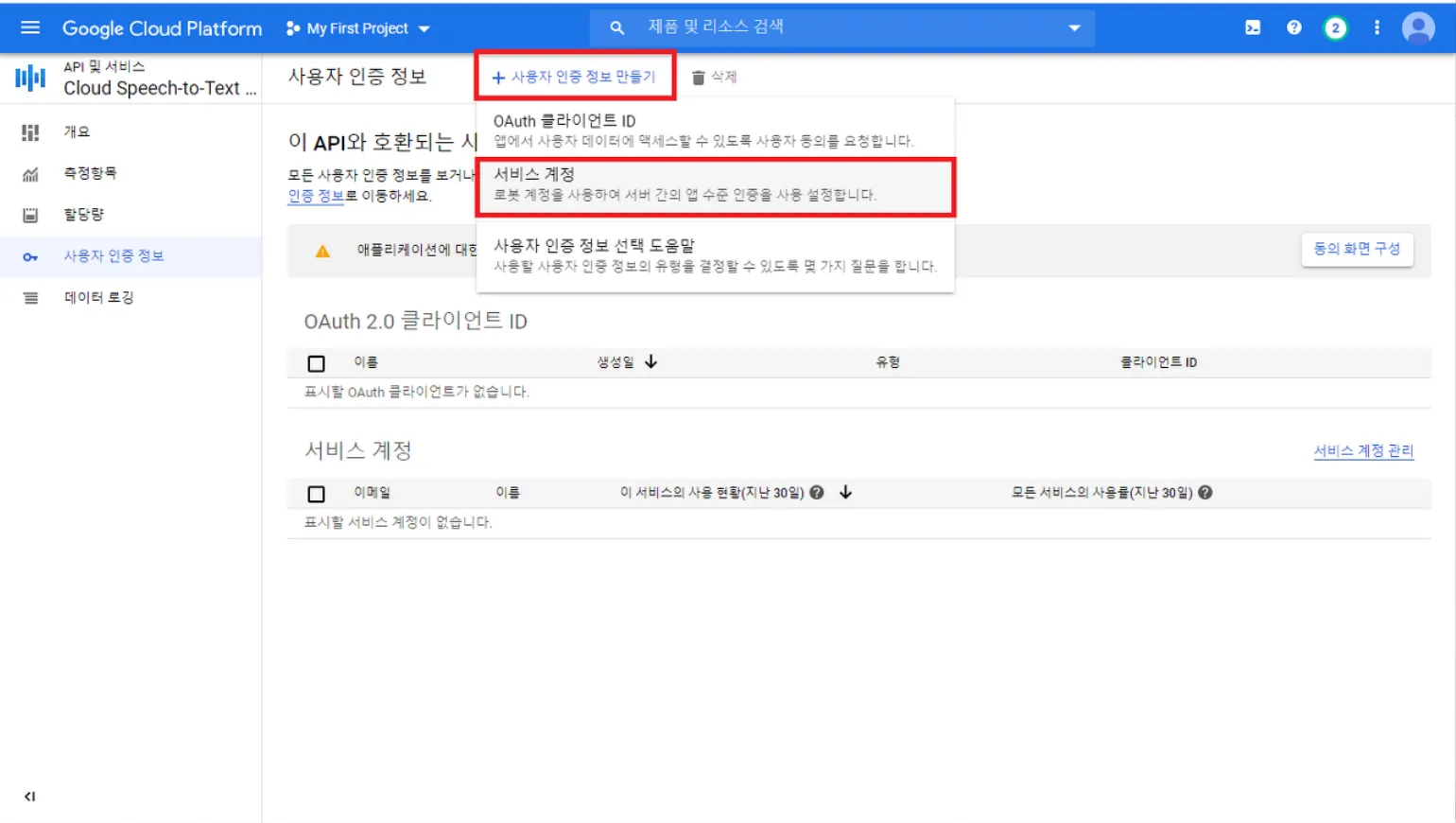1456x823 pixels.
Task: Click the key icon for 사용자 인증 정보
Action: pos(30,256)
